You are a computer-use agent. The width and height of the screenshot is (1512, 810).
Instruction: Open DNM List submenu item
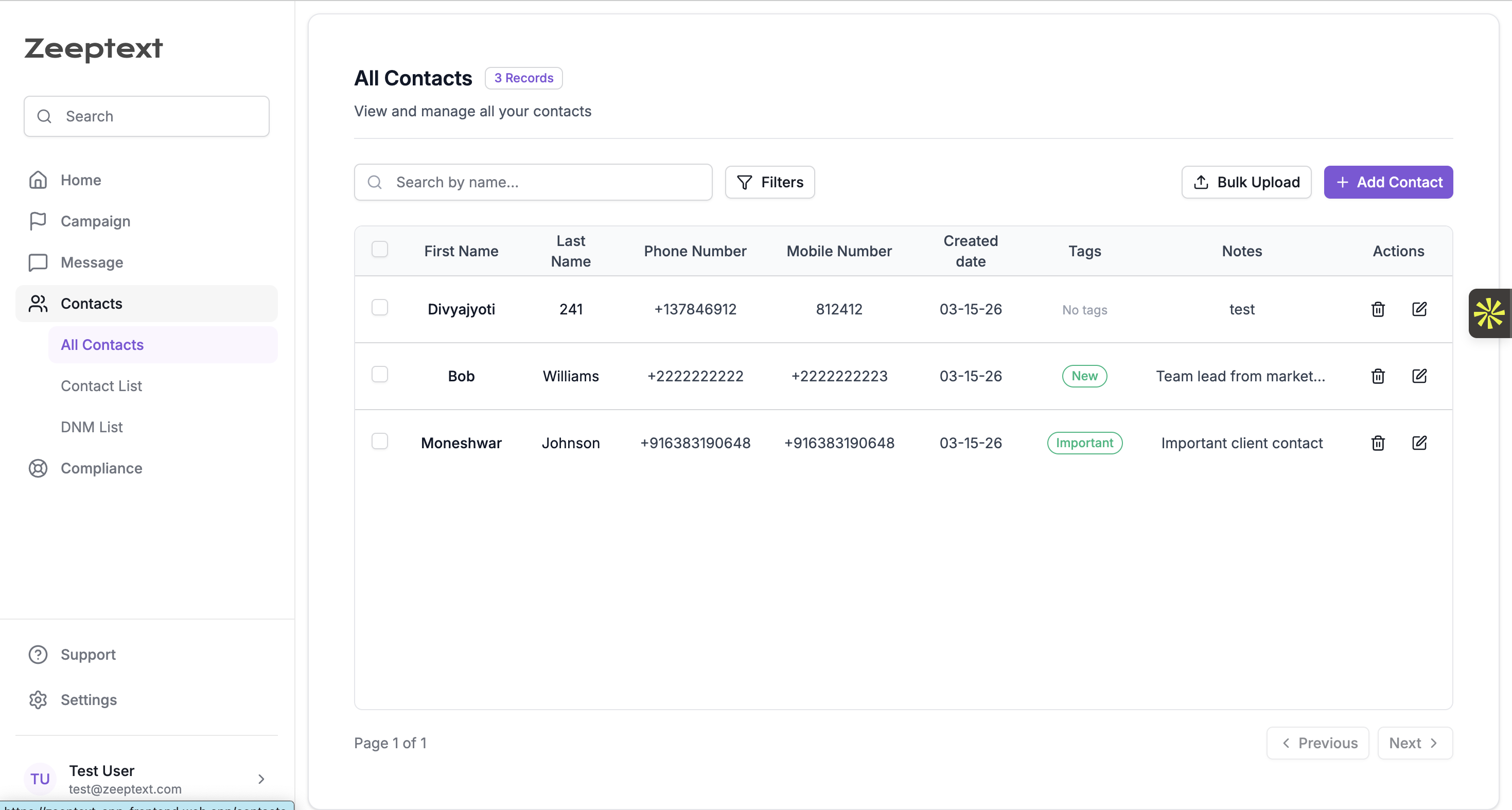coord(163,427)
